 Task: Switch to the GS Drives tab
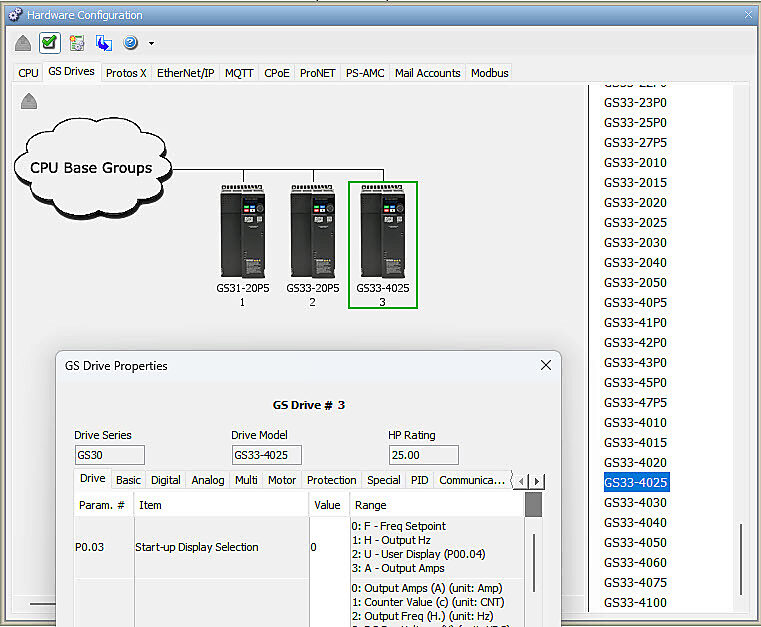pyautogui.click(x=71, y=71)
